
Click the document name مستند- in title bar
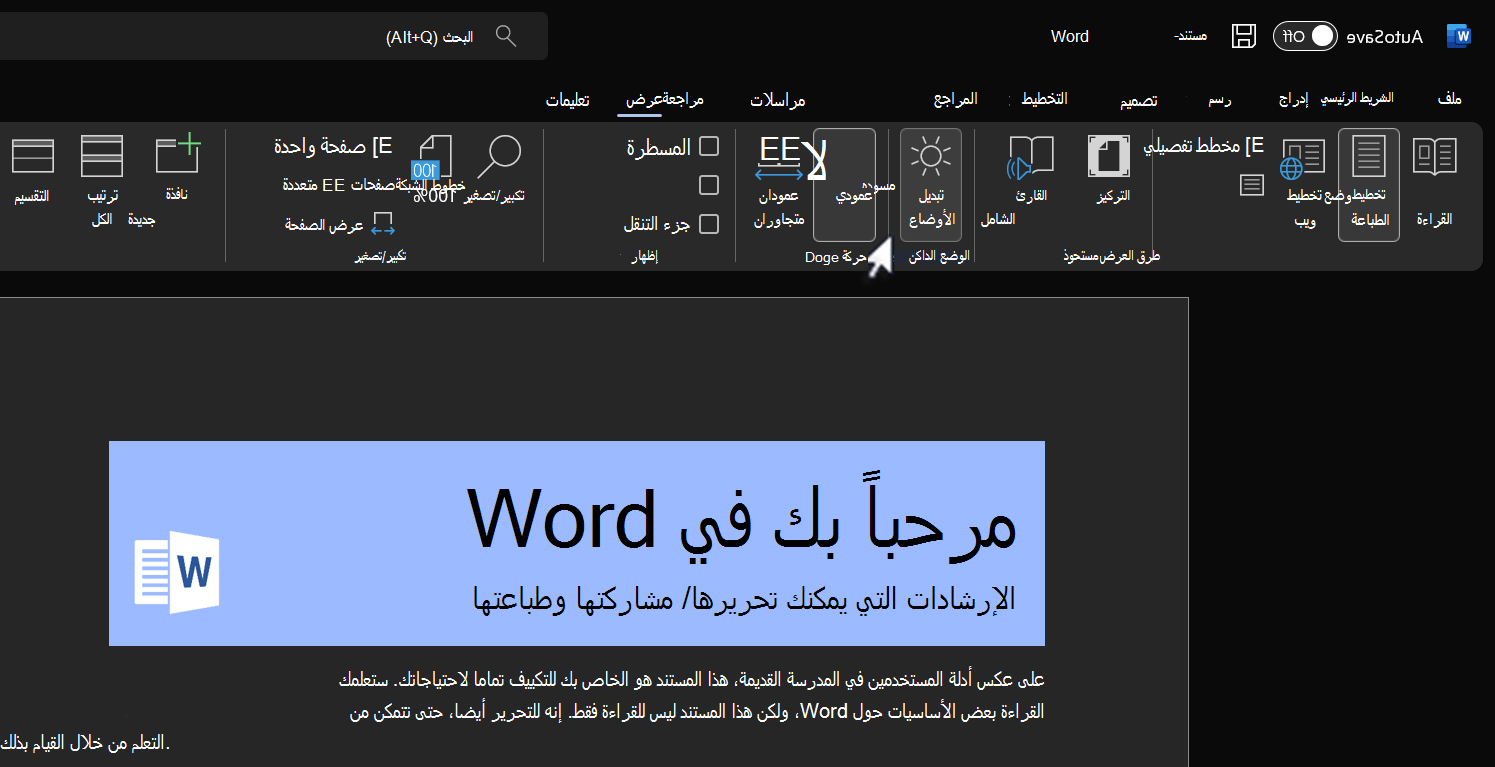(1190, 36)
